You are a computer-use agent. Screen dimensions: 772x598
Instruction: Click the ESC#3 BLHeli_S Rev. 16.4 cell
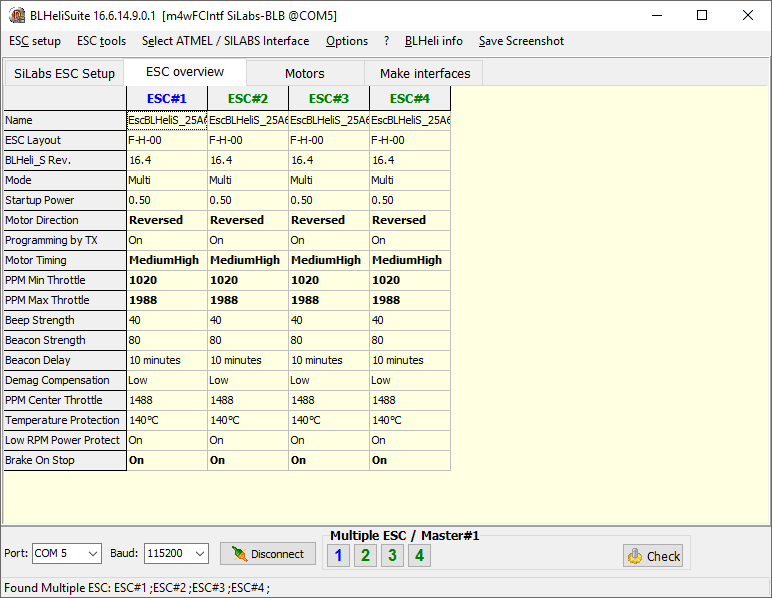pyautogui.click(x=329, y=160)
